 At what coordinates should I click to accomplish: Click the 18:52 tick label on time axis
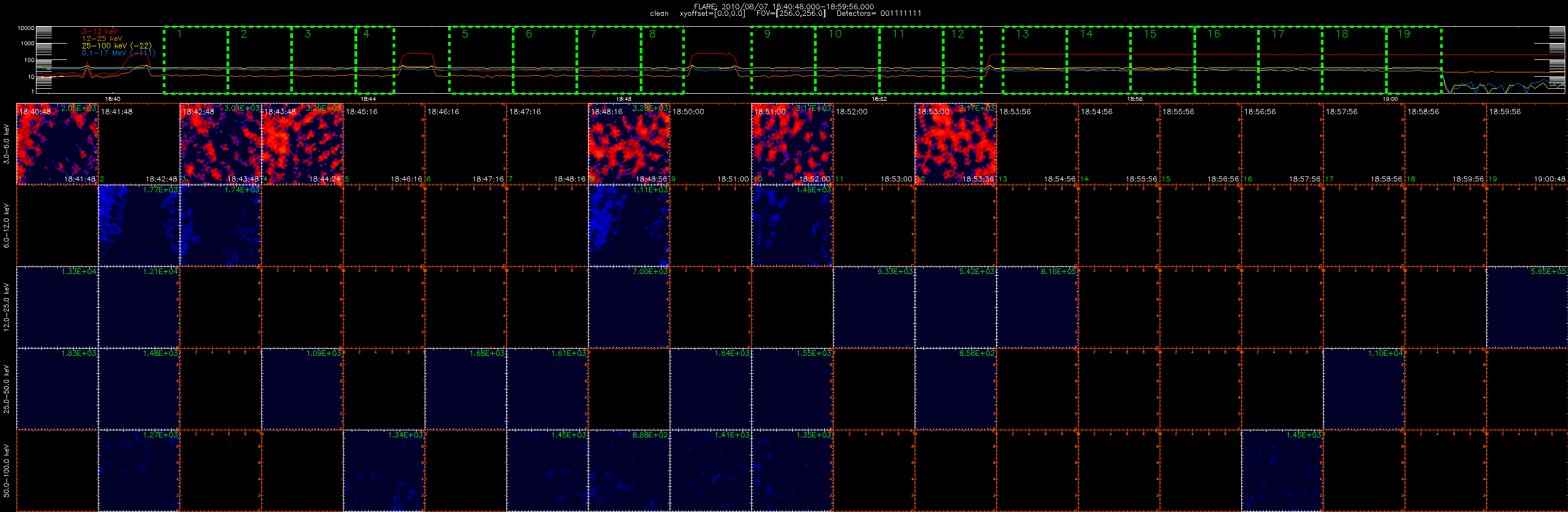879,99
